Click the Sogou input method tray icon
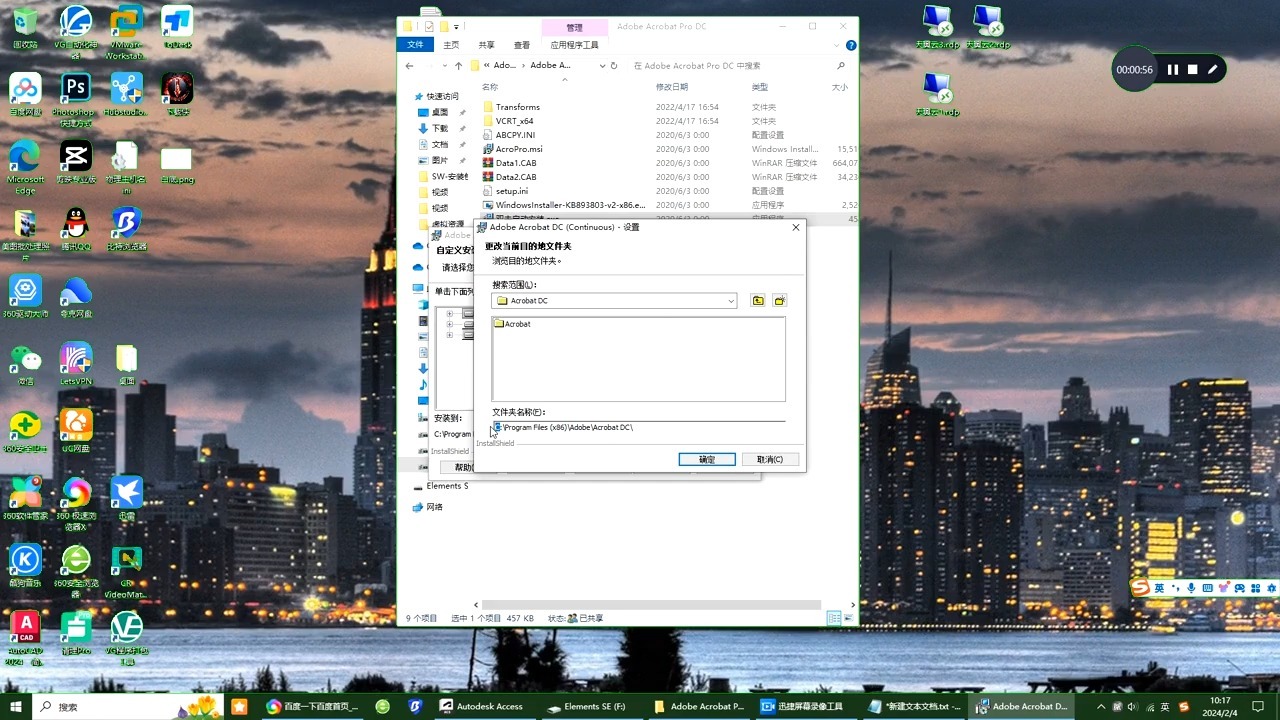This screenshot has width=1280, height=720. (1184, 706)
